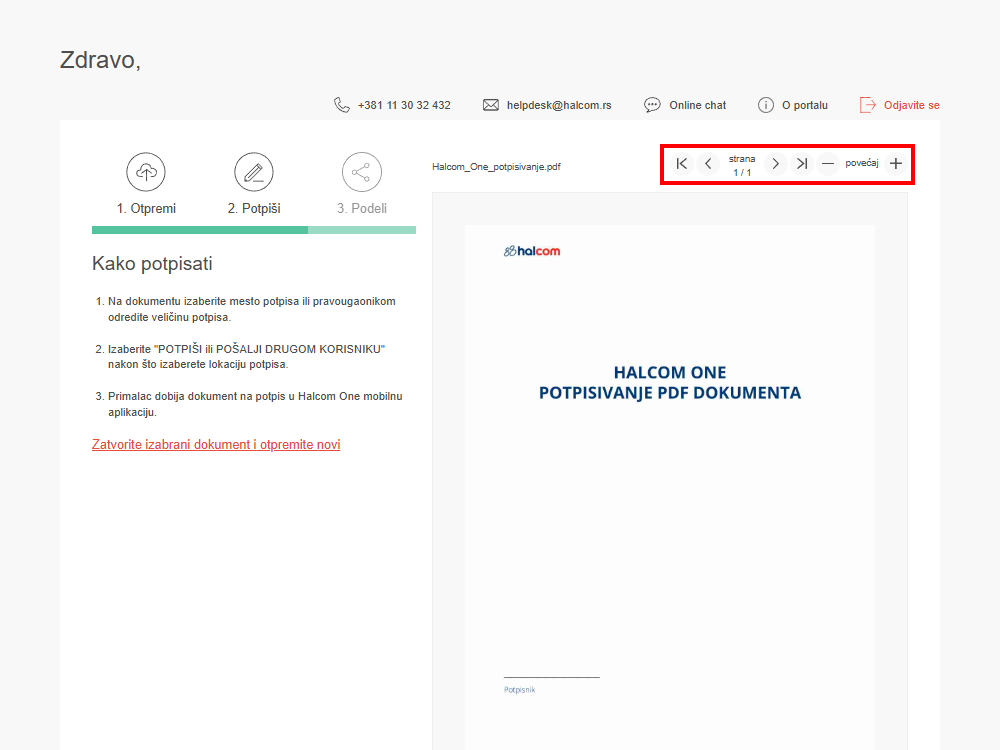Image resolution: width=1000 pixels, height=750 pixels.
Task: Click the share icon for Podeli step
Action: pyautogui.click(x=362, y=172)
